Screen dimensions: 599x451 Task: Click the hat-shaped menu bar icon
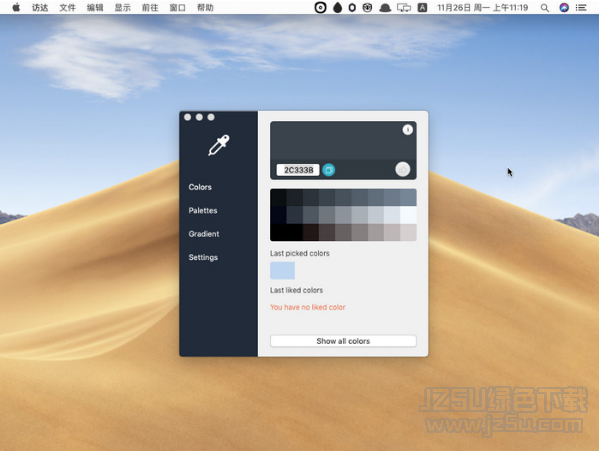pyautogui.click(x=385, y=8)
